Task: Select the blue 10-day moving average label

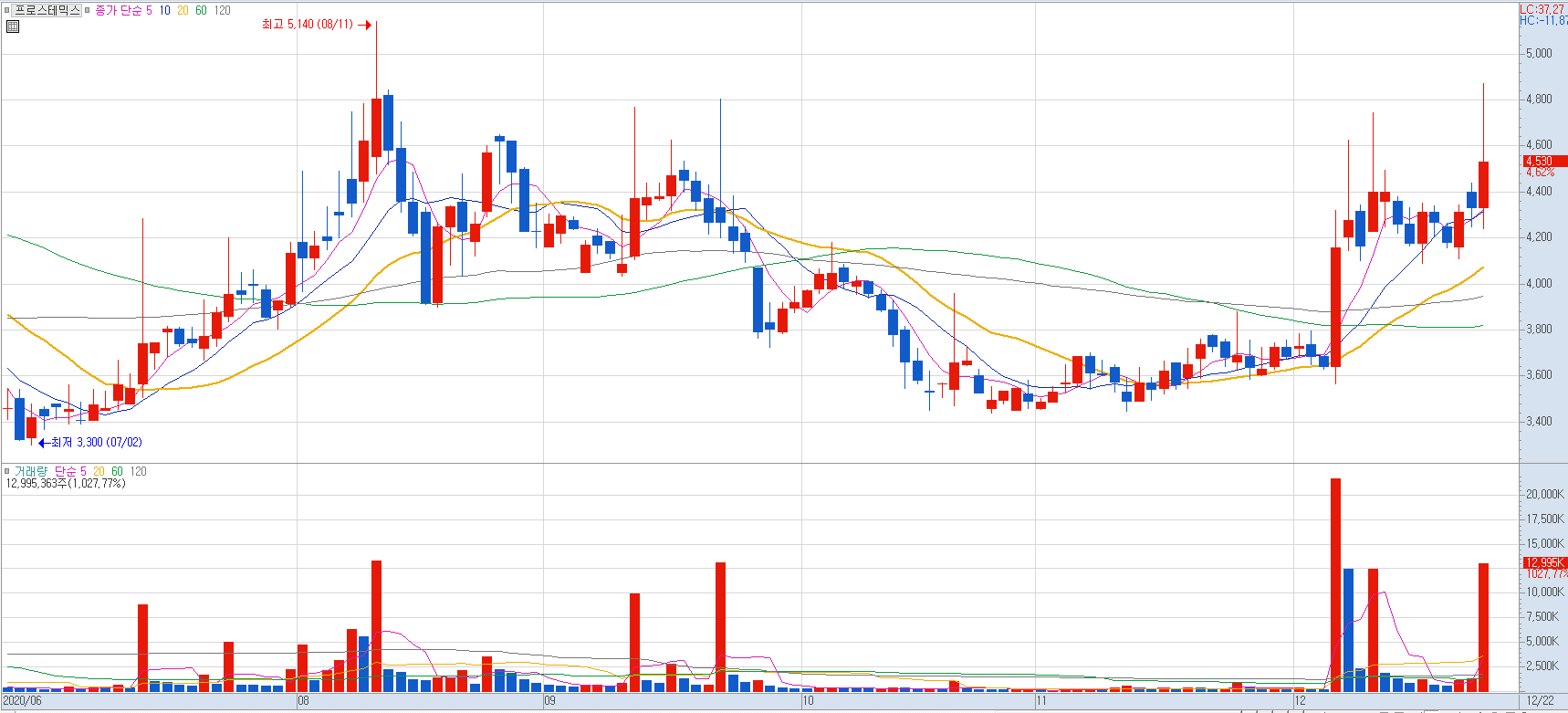Action: click(x=164, y=10)
